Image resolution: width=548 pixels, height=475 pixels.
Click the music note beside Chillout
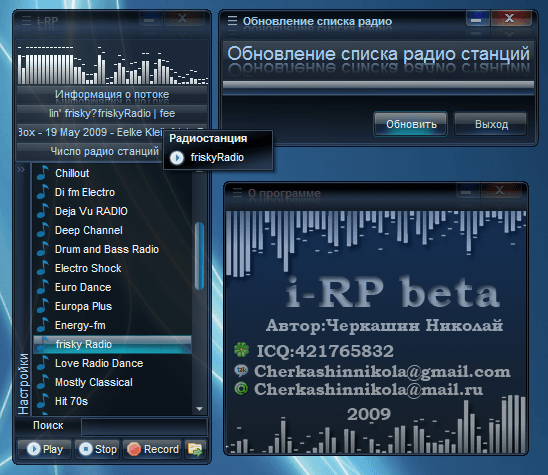[43, 173]
